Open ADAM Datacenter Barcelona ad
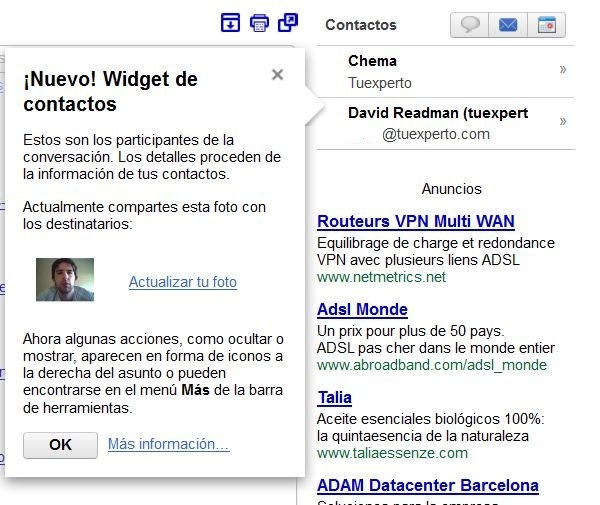This screenshot has height=505, width=600. [x=428, y=485]
